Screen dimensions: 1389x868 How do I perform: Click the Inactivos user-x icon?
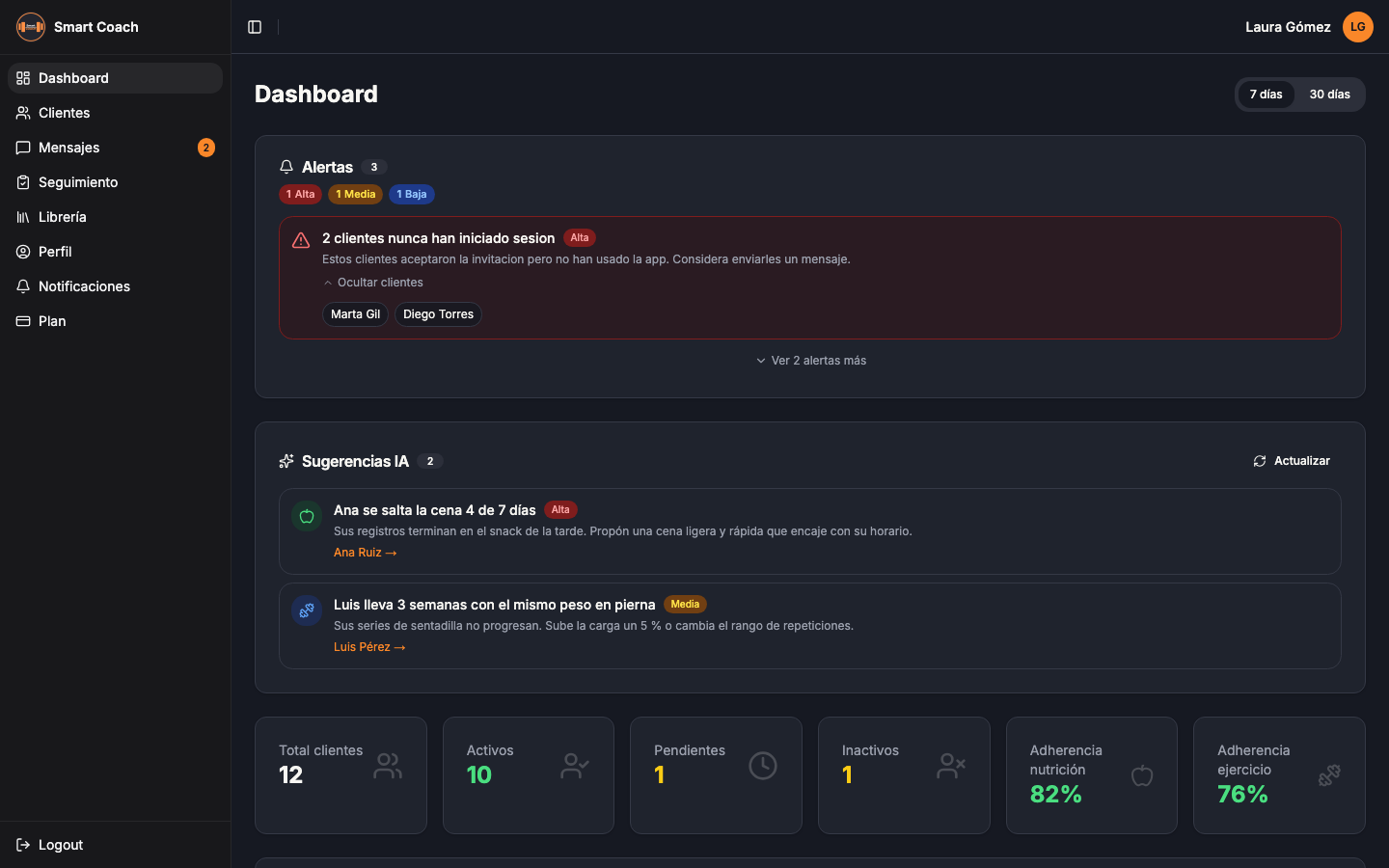click(951, 766)
